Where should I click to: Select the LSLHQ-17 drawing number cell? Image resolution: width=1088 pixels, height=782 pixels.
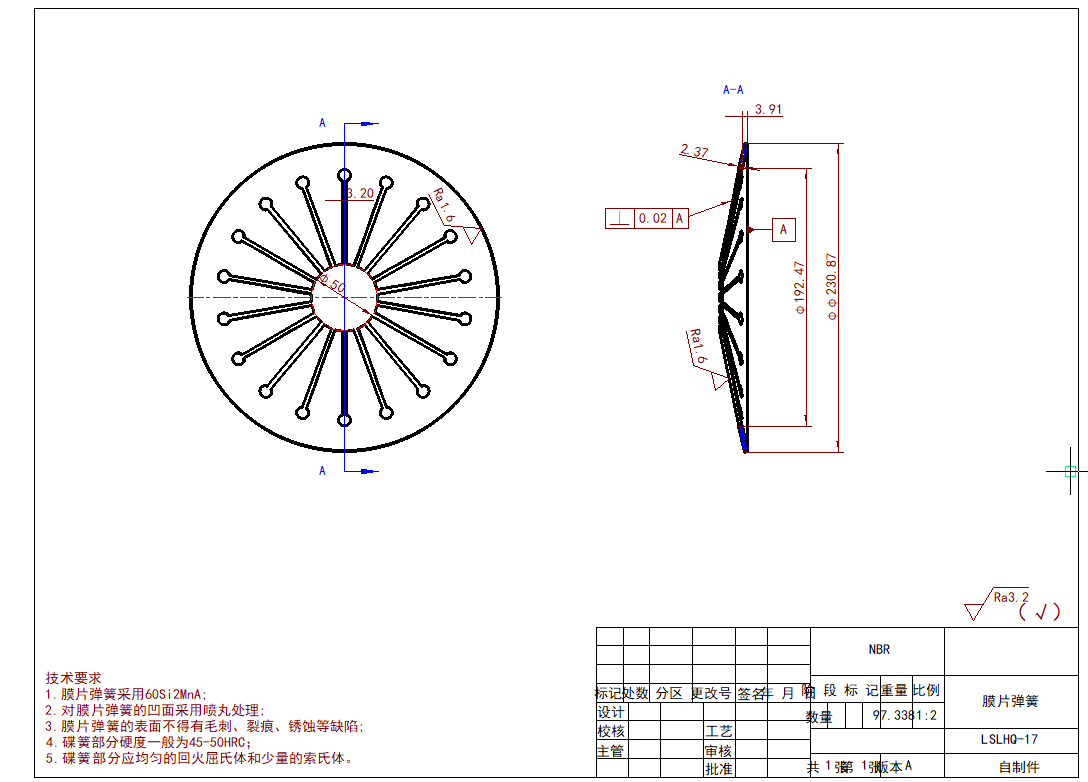1009,740
